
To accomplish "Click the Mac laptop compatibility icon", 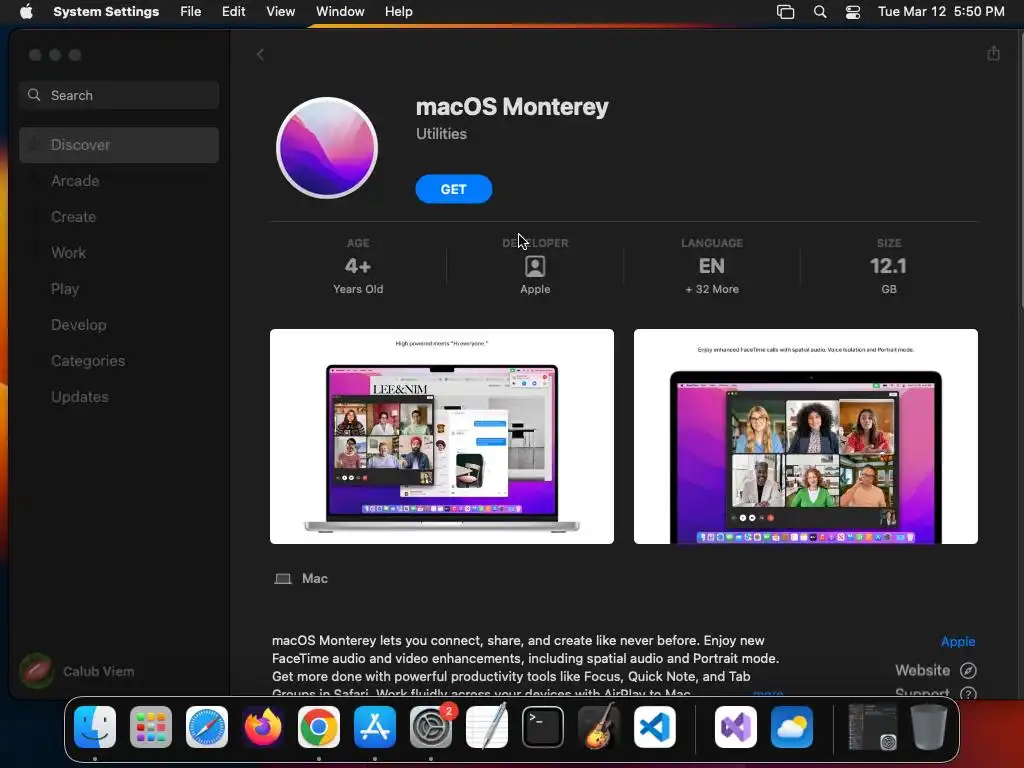I will 283,579.
